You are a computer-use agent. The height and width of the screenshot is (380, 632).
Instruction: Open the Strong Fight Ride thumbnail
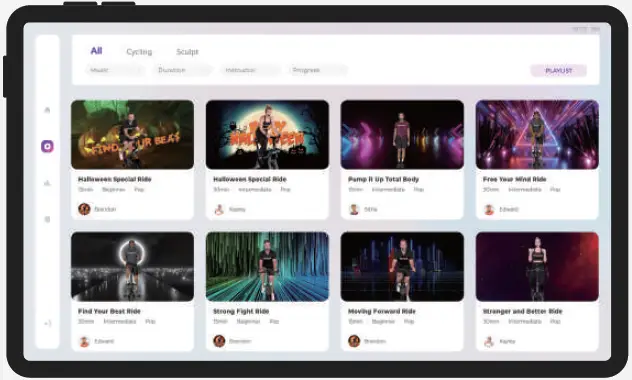coord(267,266)
